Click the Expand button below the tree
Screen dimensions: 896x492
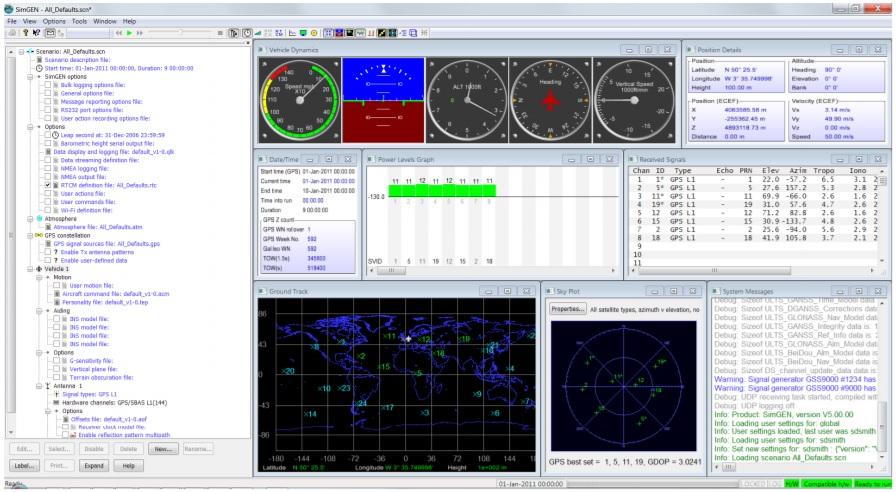[96, 465]
